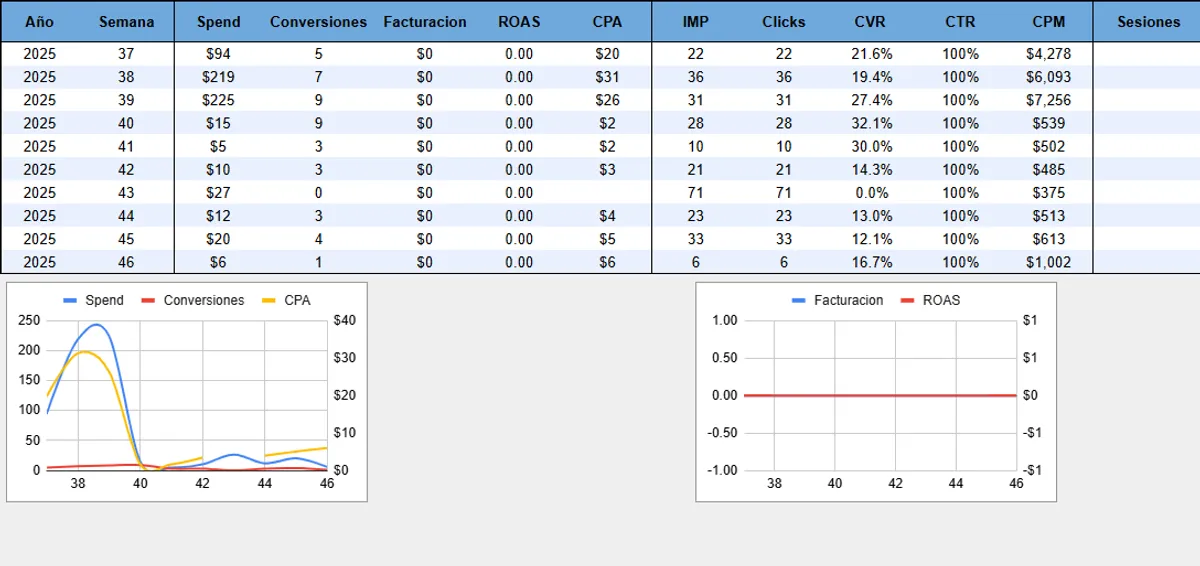Select the $219 Spend cell for week 38
The width and height of the screenshot is (1200, 566).
click(x=218, y=77)
